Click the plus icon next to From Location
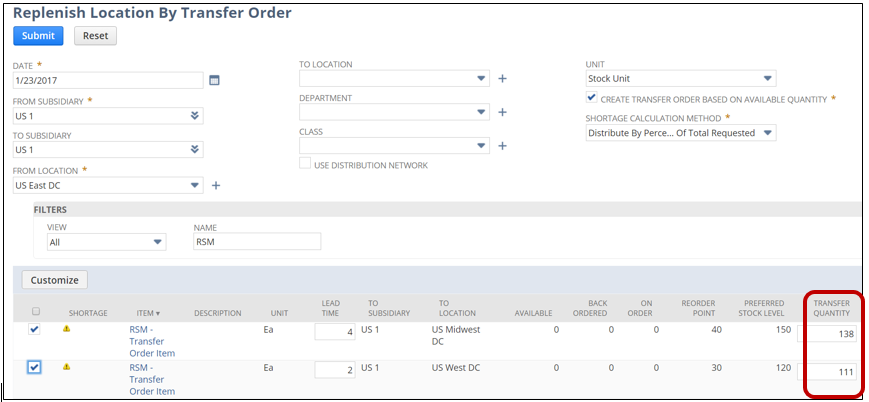The height and width of the screenshot is (402, 869). (216, 185)
